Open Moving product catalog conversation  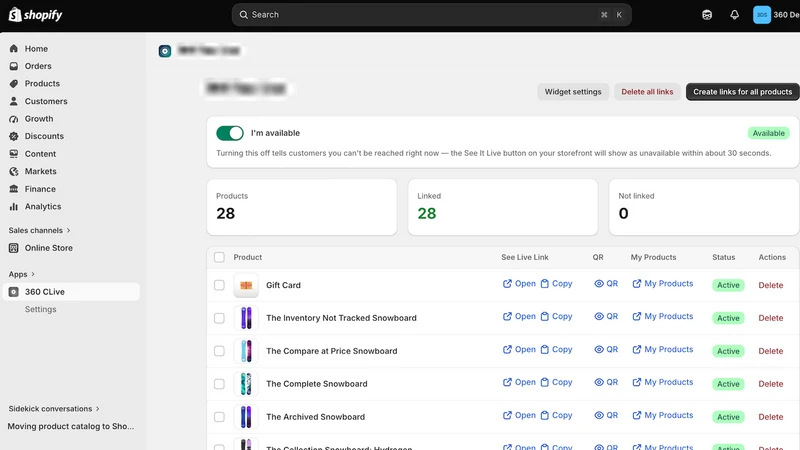(71, 426)
